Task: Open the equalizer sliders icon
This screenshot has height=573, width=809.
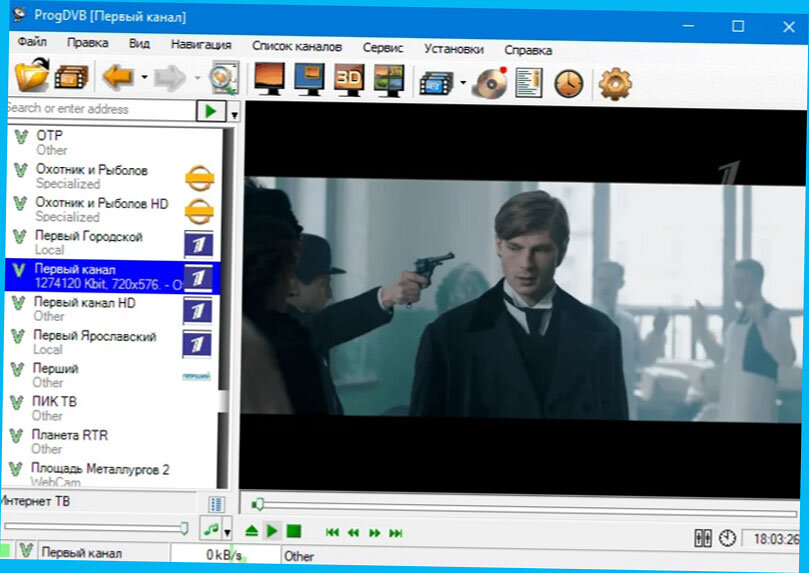Action: 703,538
